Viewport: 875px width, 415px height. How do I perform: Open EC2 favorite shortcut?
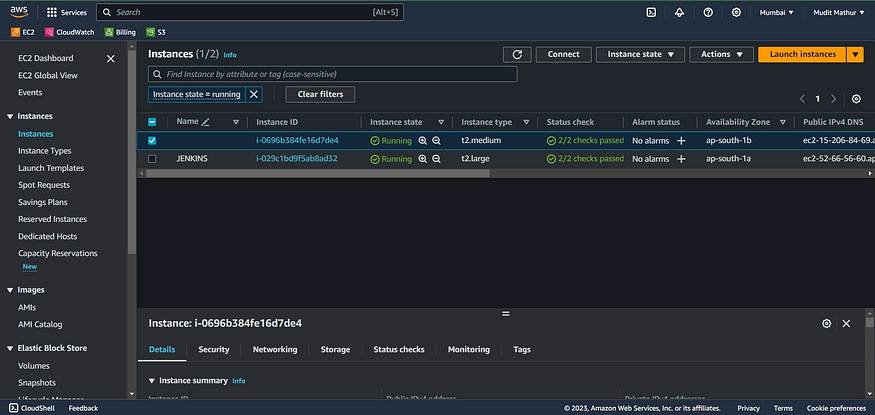click(23, 32)
